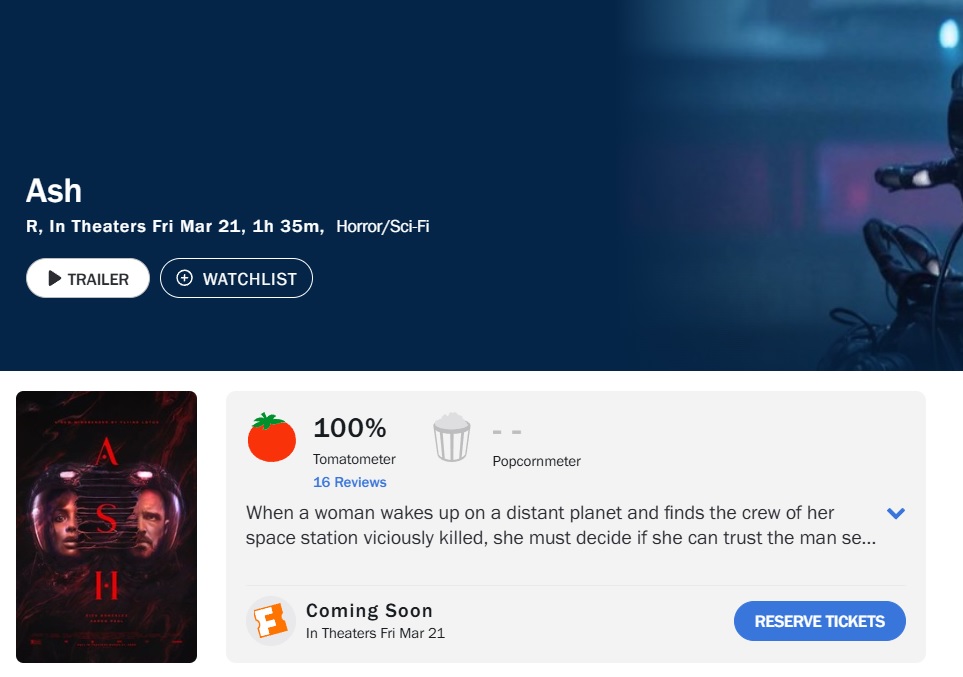963x677 pixels.
Task: Click the popcorn bucket icon
Action: click(x=451, y=438)
